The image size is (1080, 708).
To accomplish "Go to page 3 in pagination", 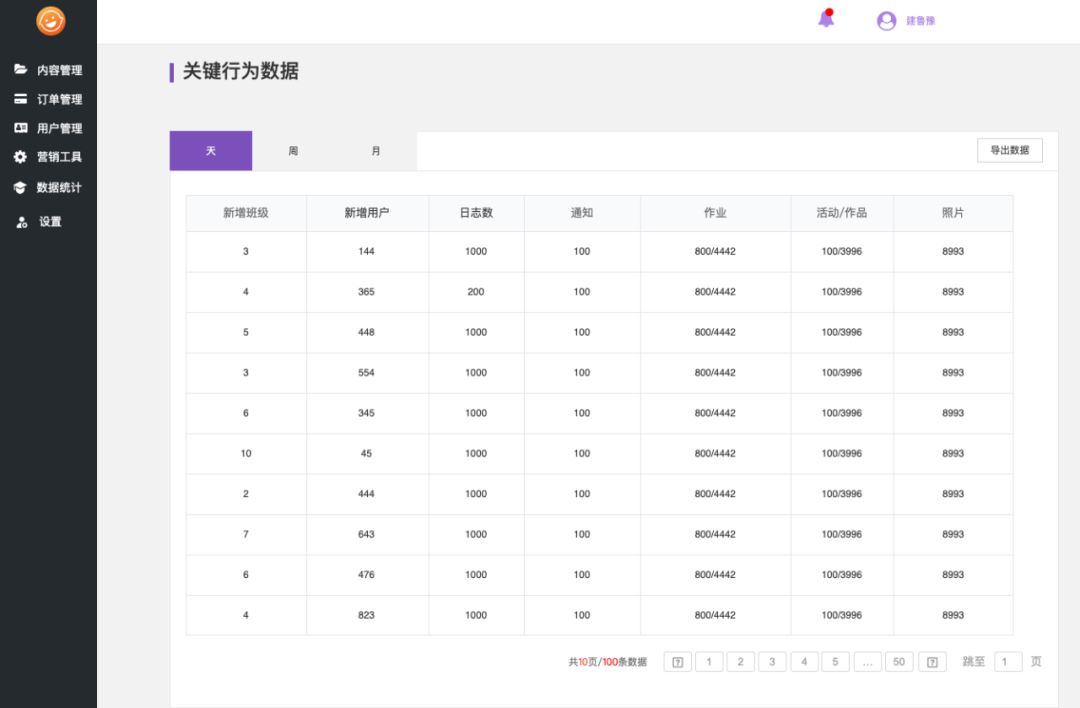I will [772, 662].
